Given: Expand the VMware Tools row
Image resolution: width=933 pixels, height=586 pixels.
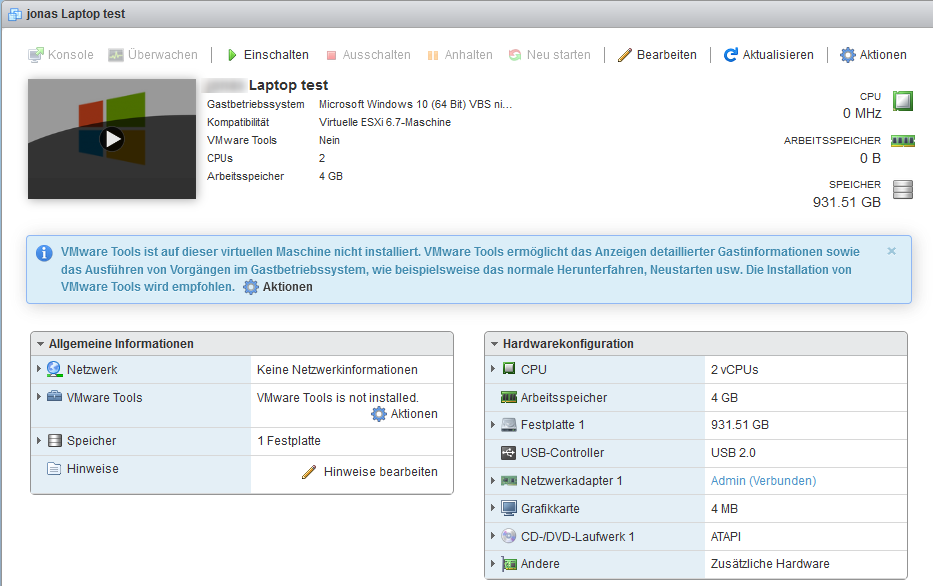Looking at the screenshot, I should [38, 397].
